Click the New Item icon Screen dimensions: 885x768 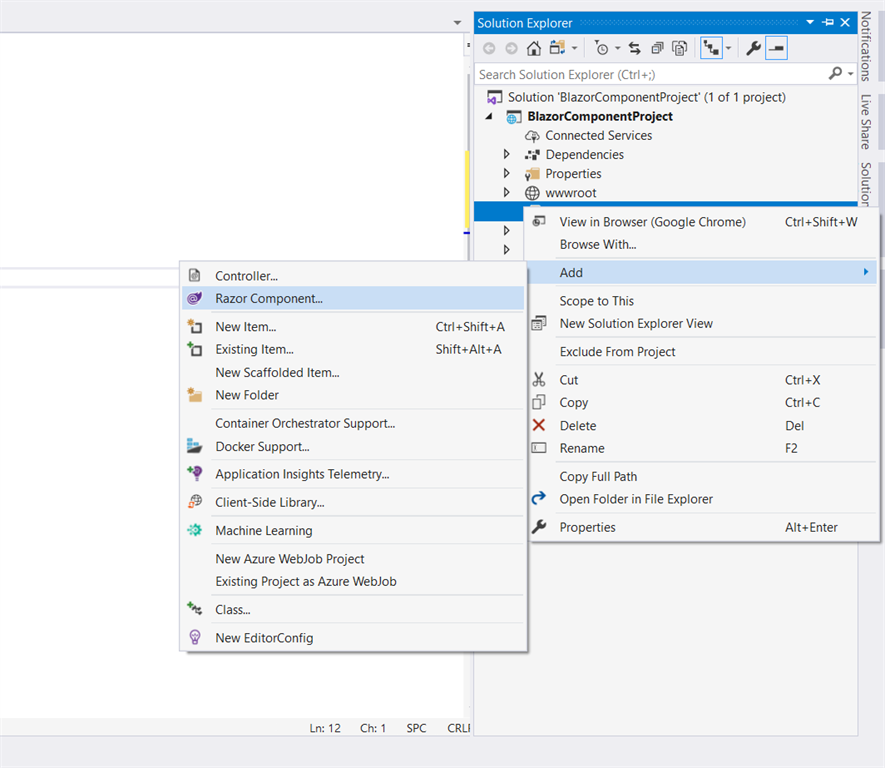[x=195, y=326]
